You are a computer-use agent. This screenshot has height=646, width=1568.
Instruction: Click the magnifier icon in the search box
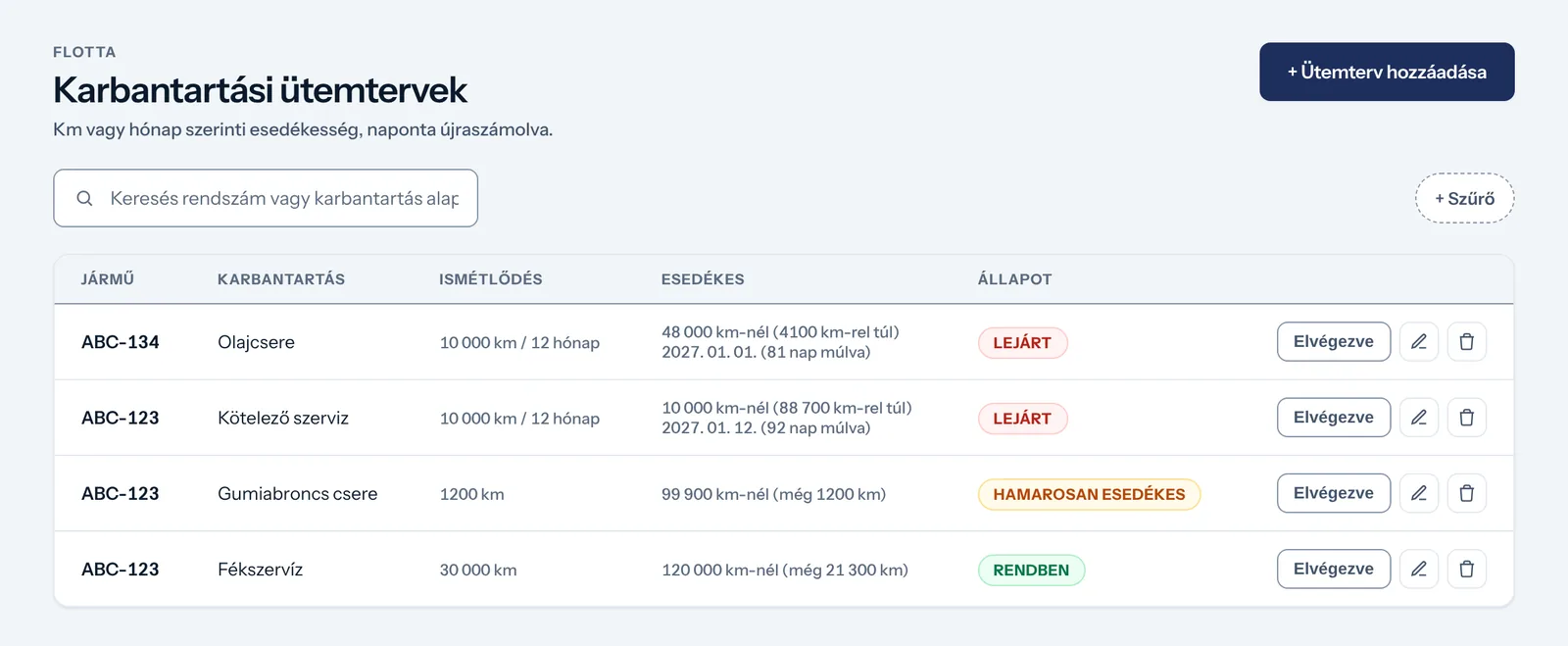[x=85, y=198]
